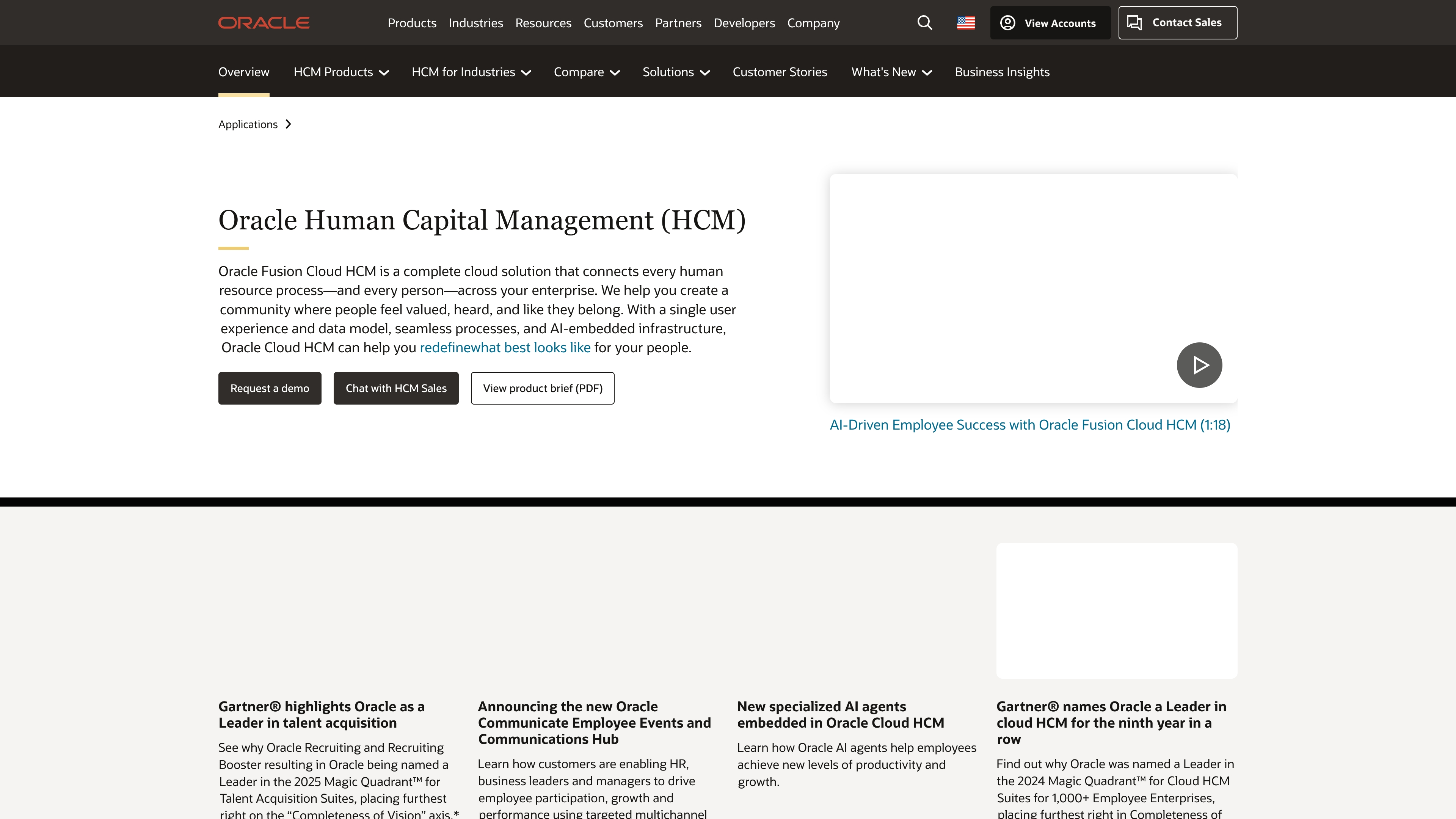Expand the HCM Products dropdown
The height and width of the screenshot is (819, 1456).
pyautogui.click(x=341, y=72)
